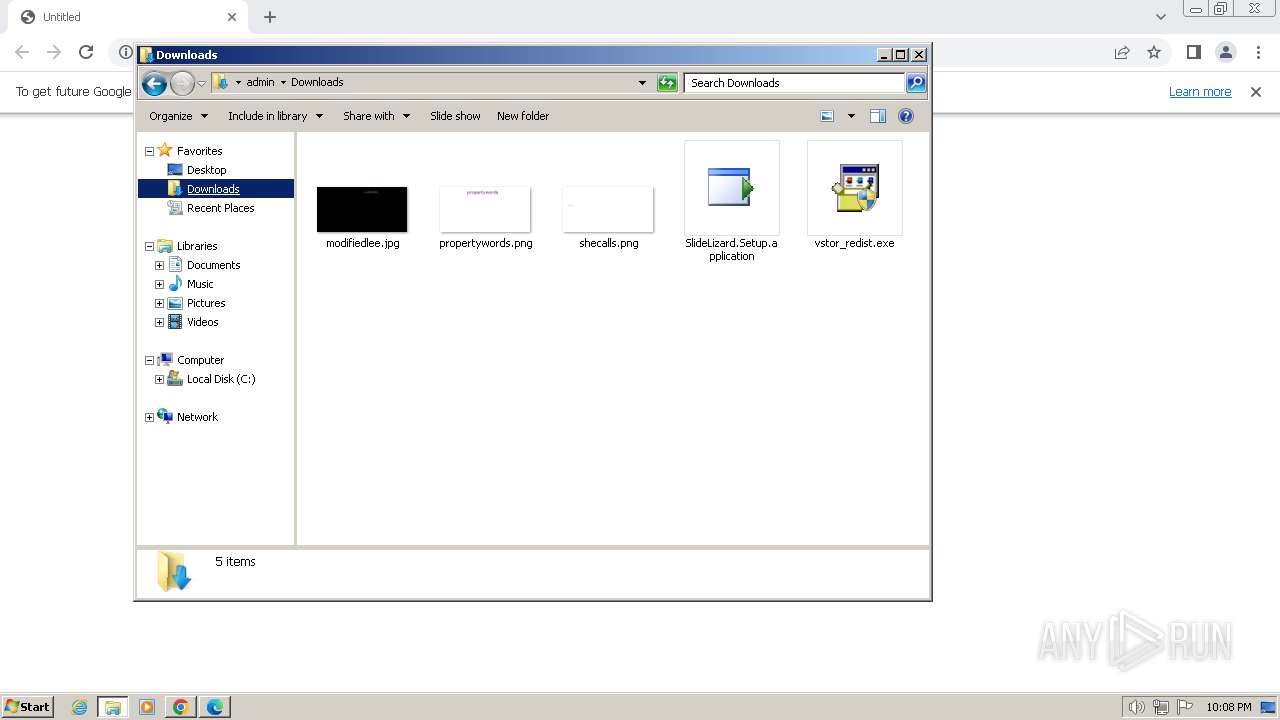The image size is (1280, 720).
Task: Click Microsoft Edge taskbar icon
Action: [215, 707]
